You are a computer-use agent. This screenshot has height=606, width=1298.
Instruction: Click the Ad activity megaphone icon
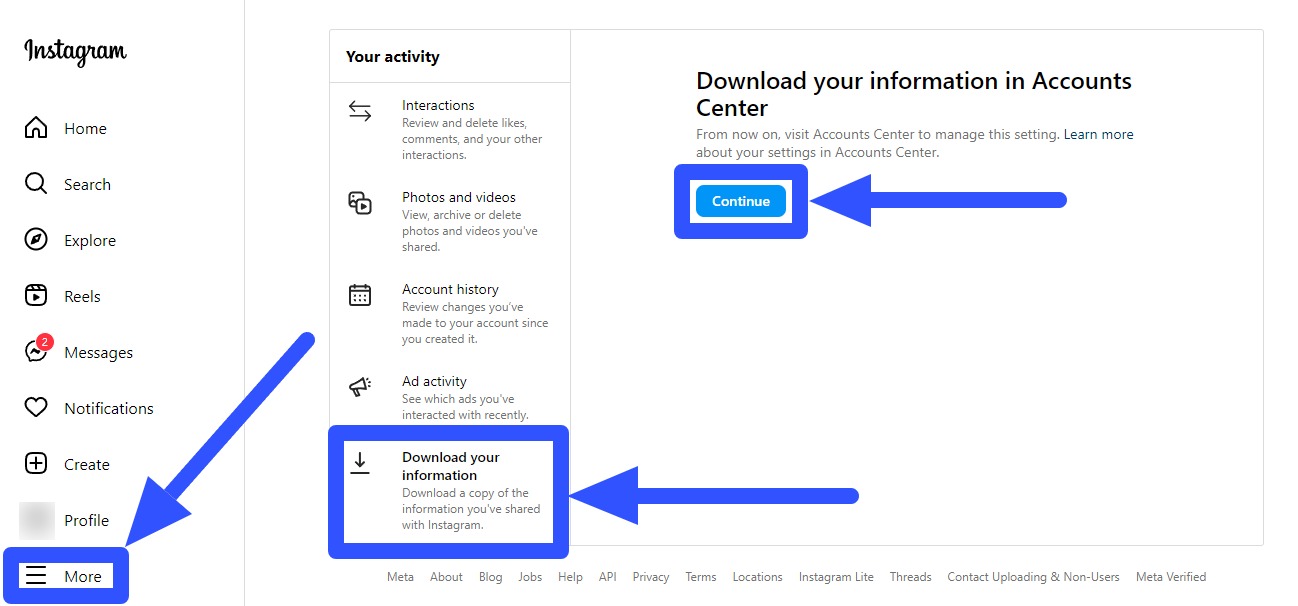(x=360, y=386)
